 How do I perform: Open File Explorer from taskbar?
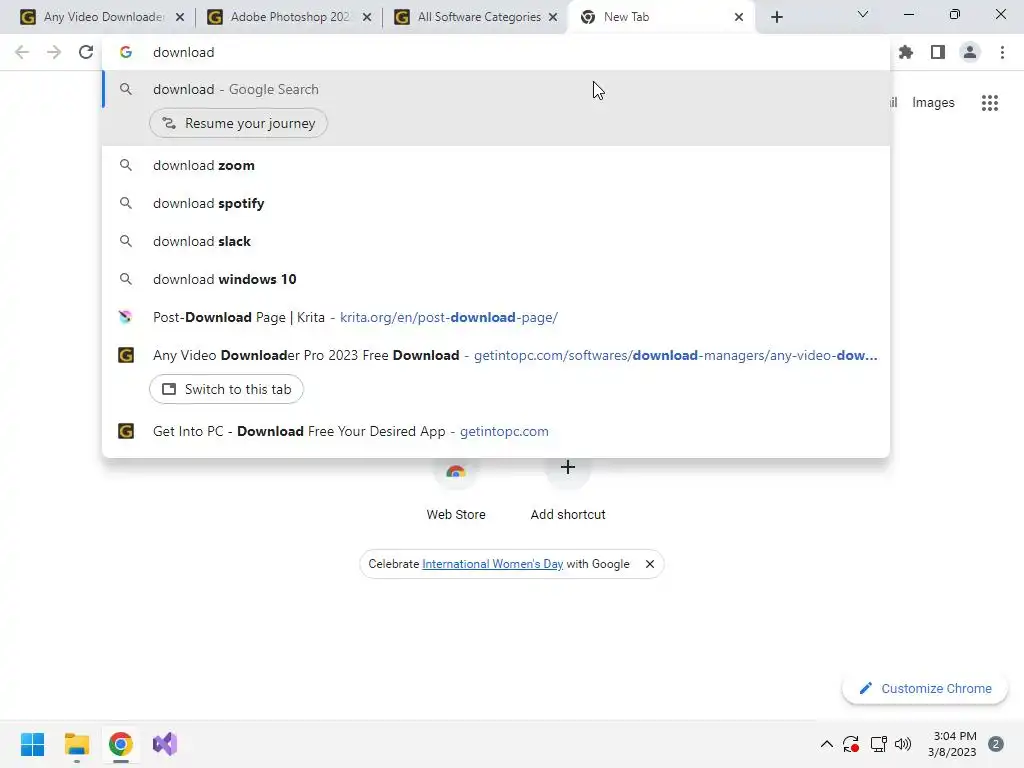pos(77,744)
